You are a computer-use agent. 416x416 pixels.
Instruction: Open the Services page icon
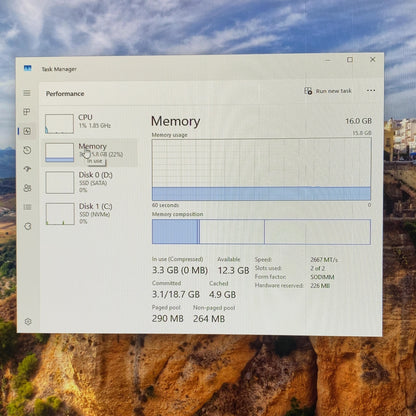(x=28, y=226)
